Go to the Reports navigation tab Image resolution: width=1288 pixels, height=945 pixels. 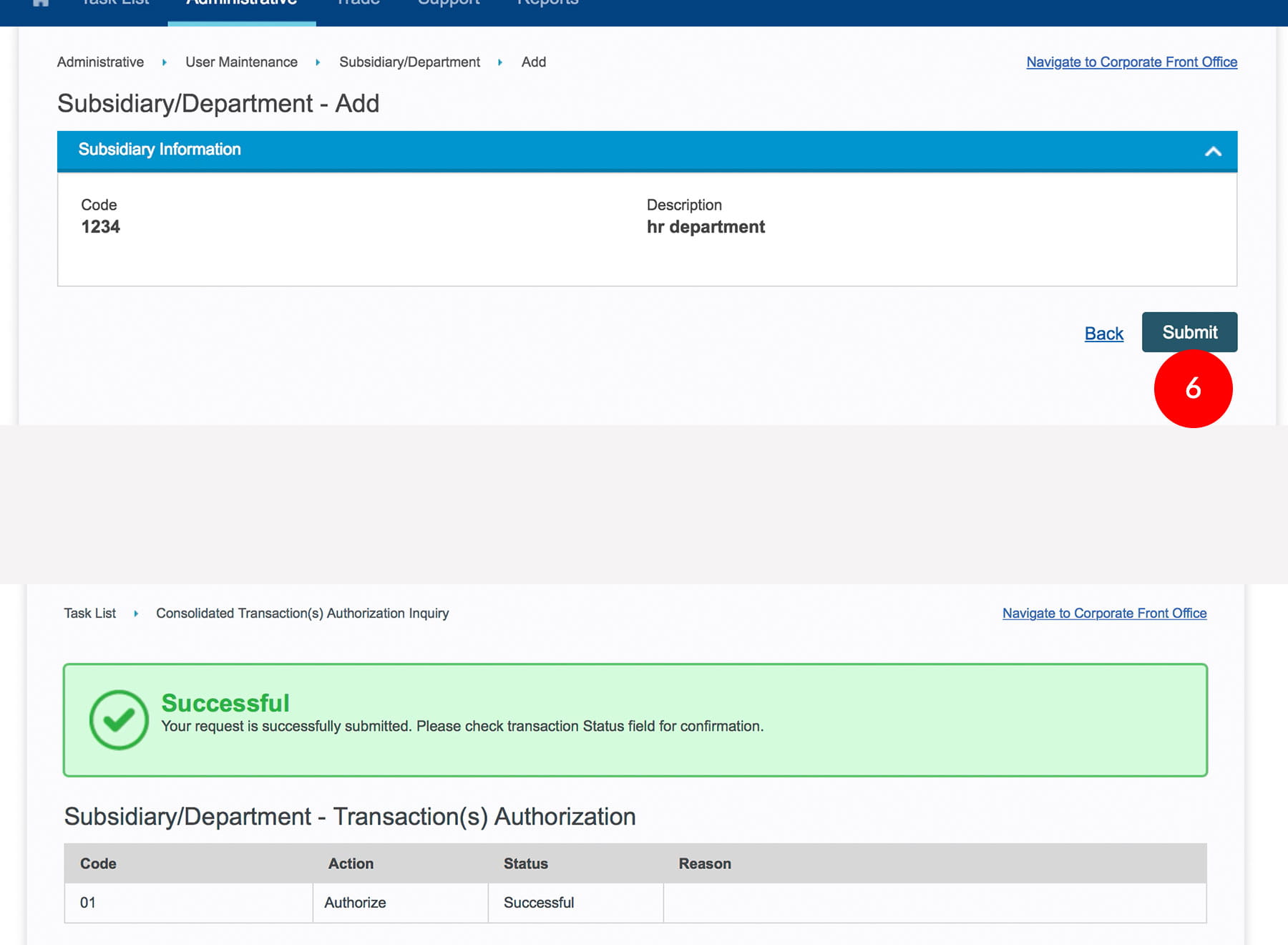pos(547,4)
